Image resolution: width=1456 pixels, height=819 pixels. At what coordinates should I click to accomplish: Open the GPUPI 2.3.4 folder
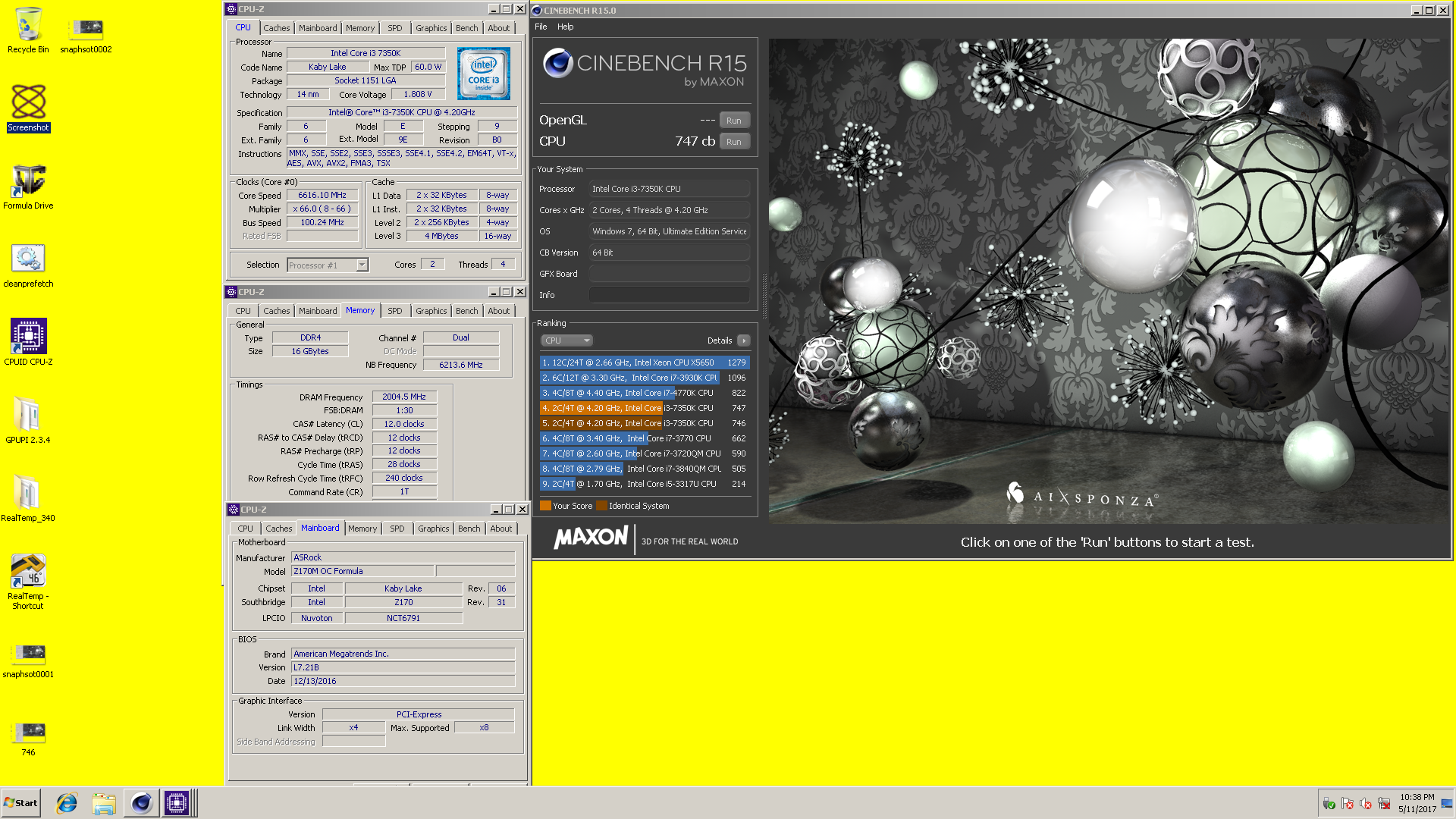pyautogui.click(x=28, y=420)
